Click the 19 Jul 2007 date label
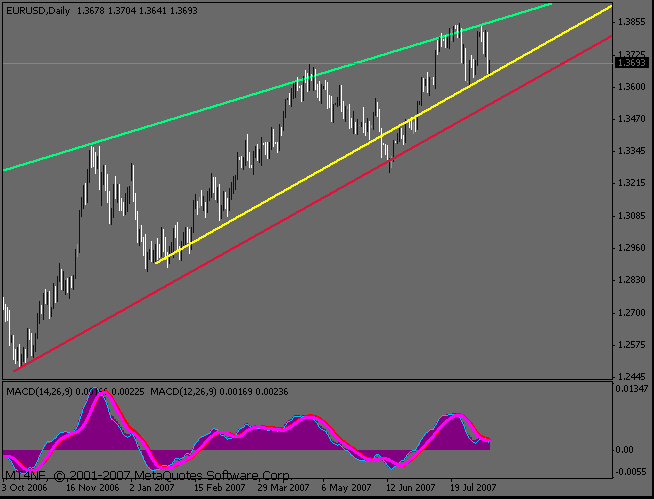654x499 pixels. click(x=473, y=487)
